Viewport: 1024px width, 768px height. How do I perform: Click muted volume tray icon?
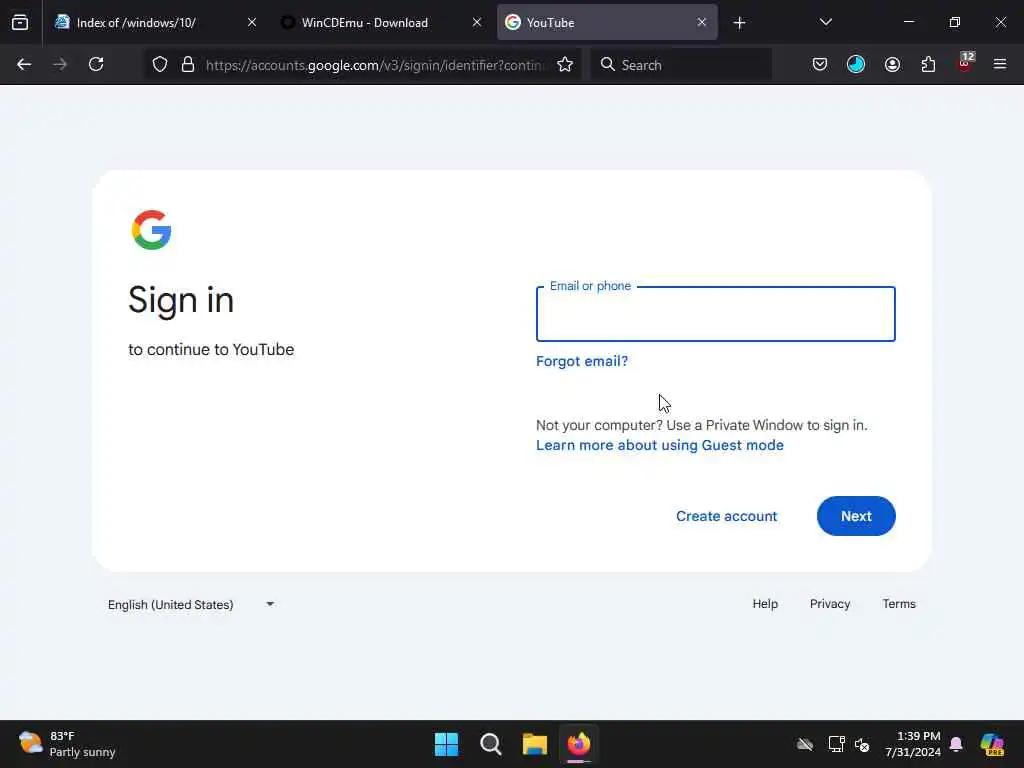pyautogui.click(x=862, y=745)
